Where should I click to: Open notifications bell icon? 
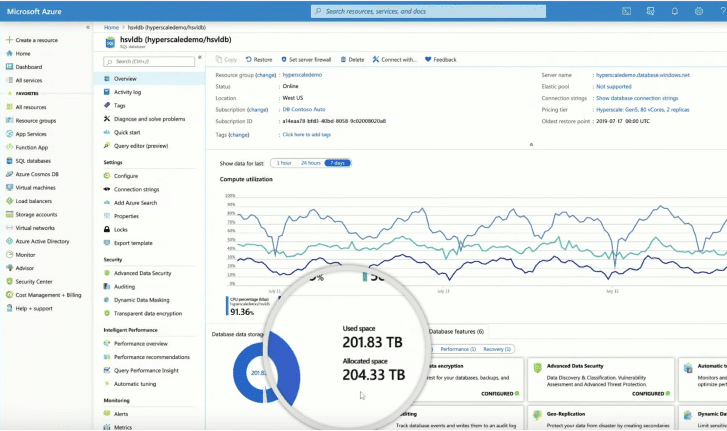(x=675, y=12)
